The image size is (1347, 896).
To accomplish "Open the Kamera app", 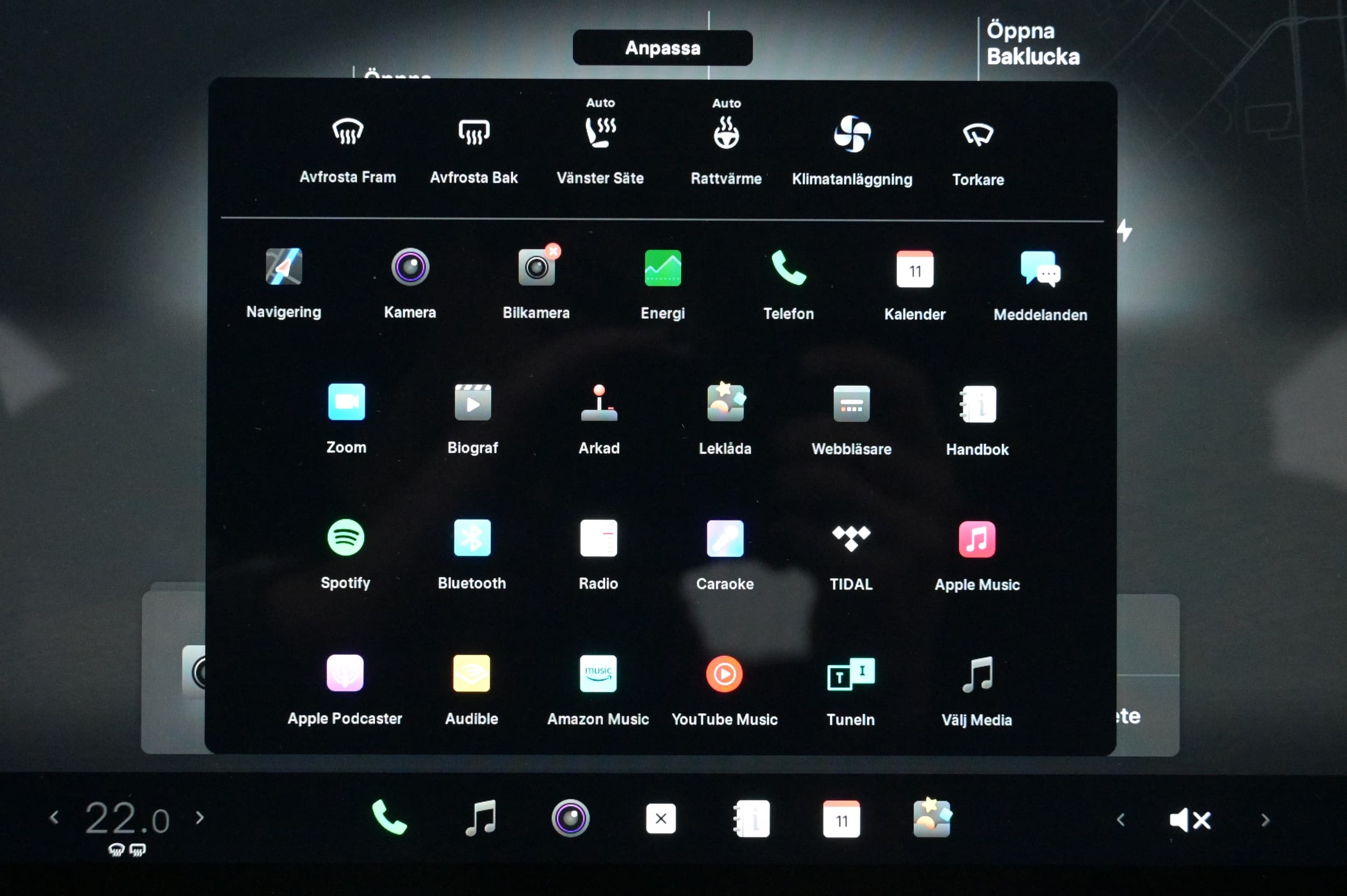I will (410, 283).
